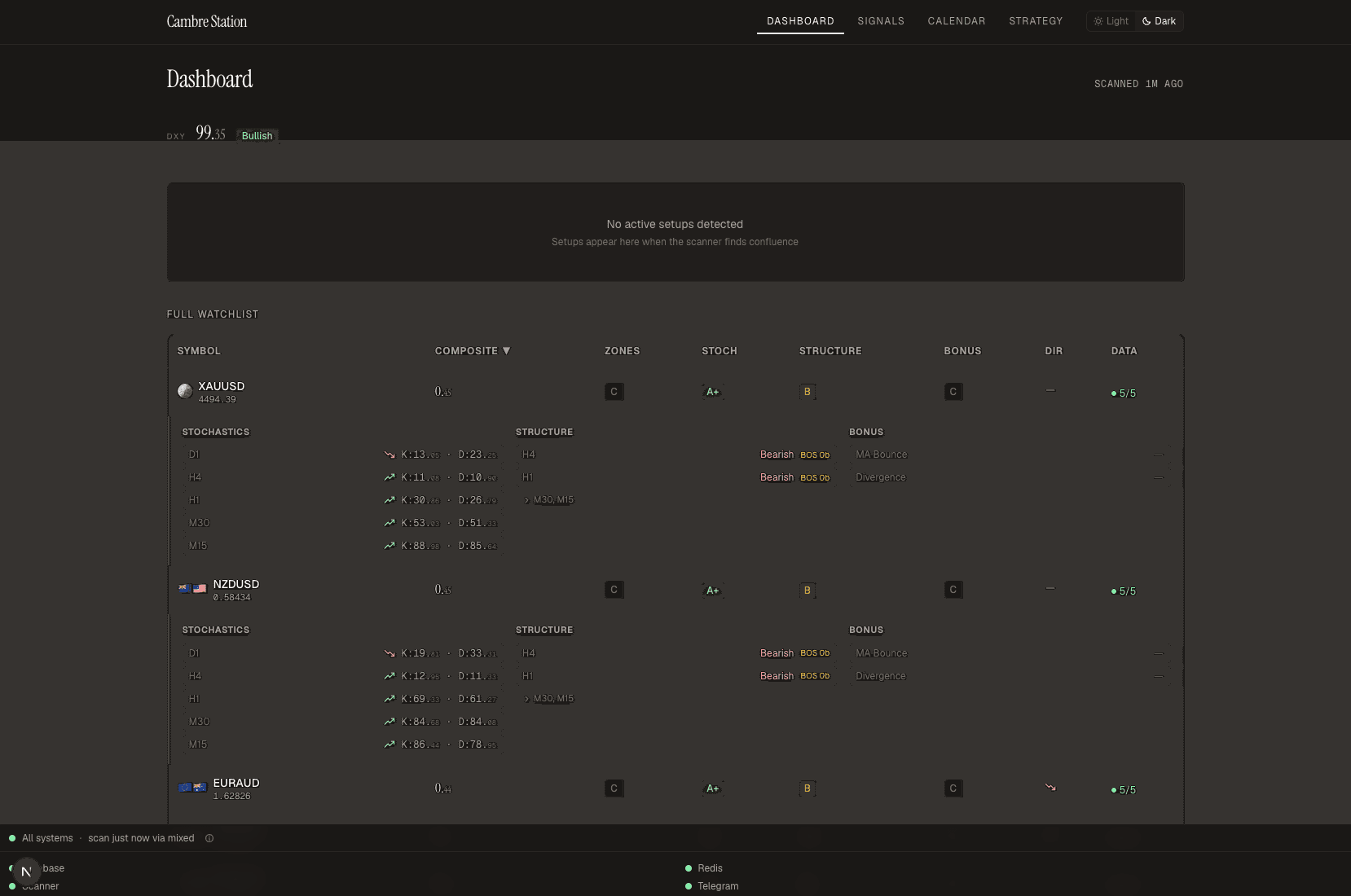Click EURAUD bearish direction arrow icon
The image size is (1351, 896).
click(x=1050, y=787)
